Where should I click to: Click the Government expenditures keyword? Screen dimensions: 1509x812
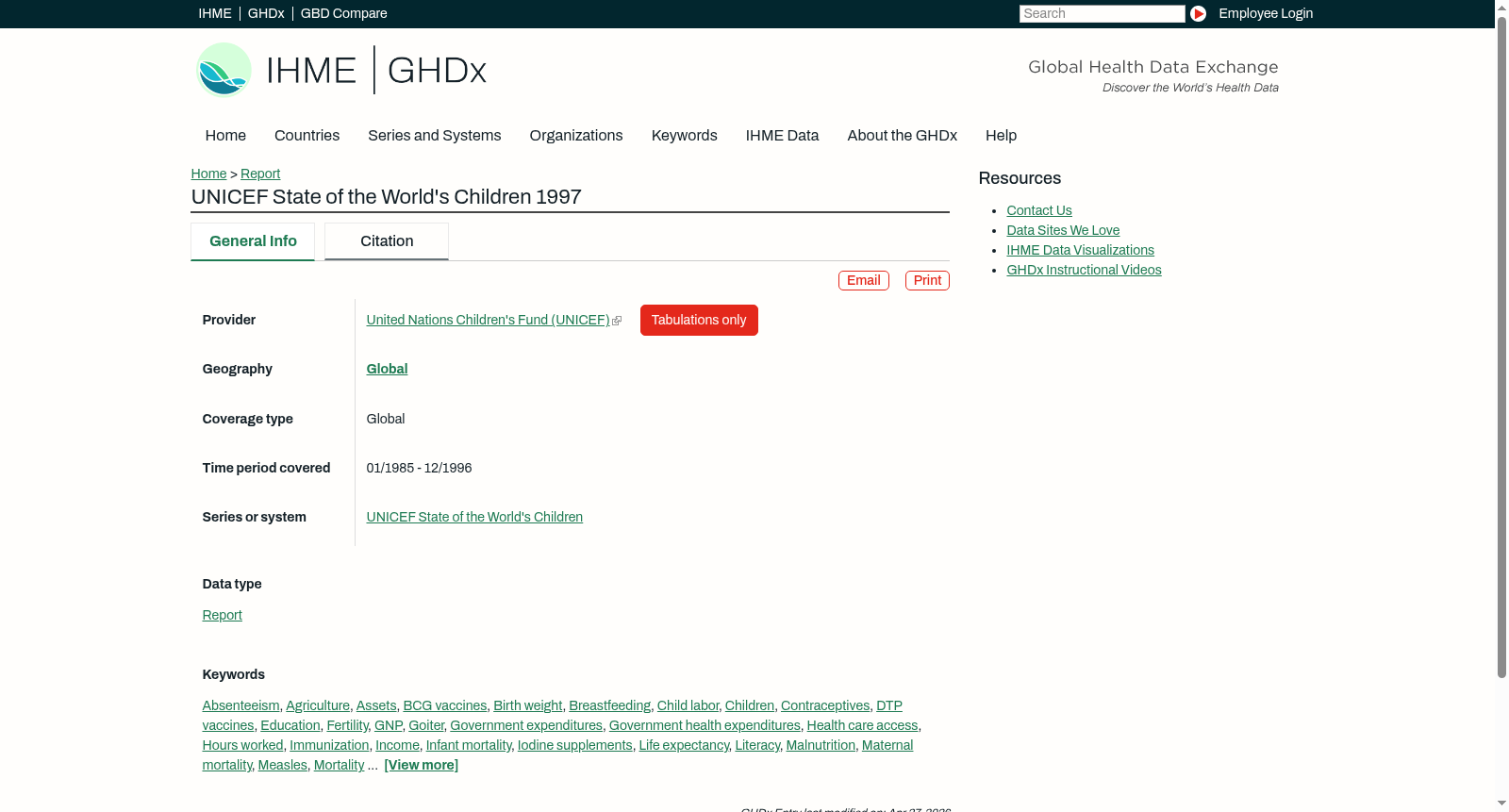click(x=526, y=725)
